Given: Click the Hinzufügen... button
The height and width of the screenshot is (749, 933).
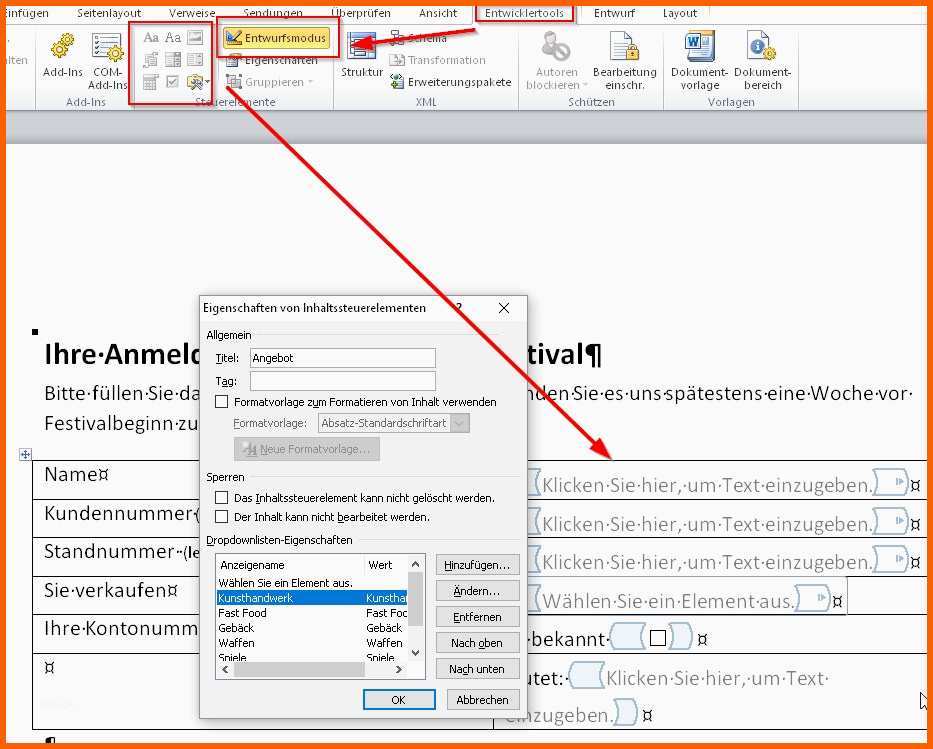Looking at the screenshot, I should tap(477, 565).
